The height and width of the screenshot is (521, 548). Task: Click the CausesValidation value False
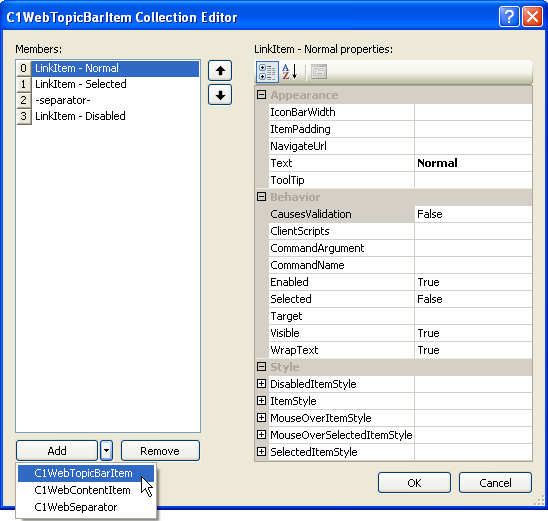pos(473,214)
